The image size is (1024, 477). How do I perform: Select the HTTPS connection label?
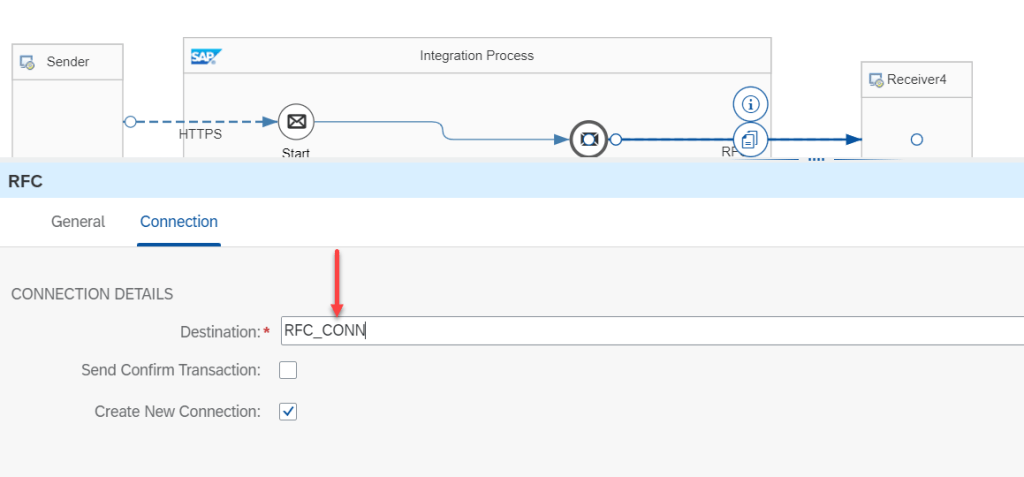coord(200,134)
